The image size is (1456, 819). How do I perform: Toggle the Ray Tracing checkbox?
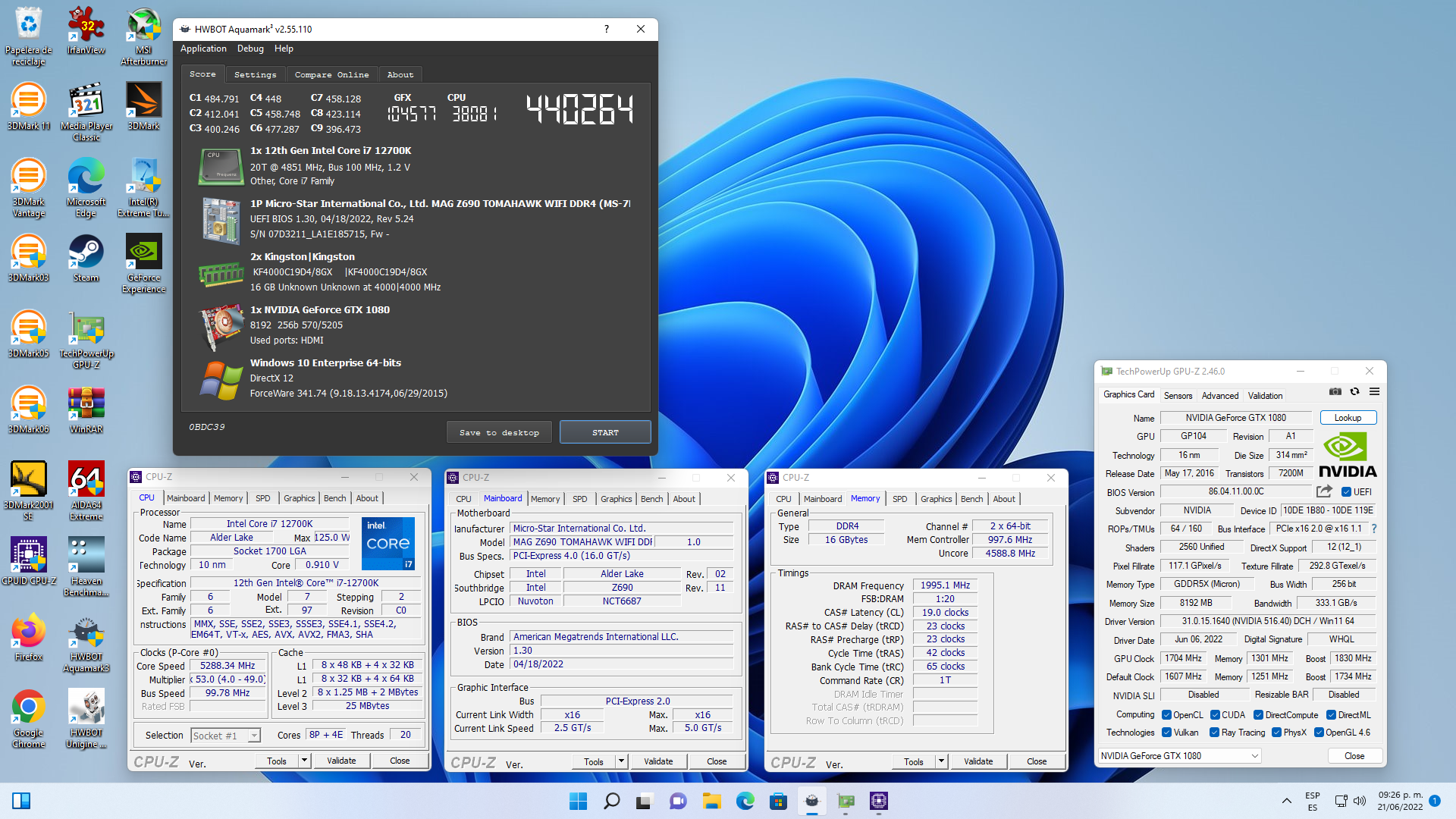coord(1214,733)
